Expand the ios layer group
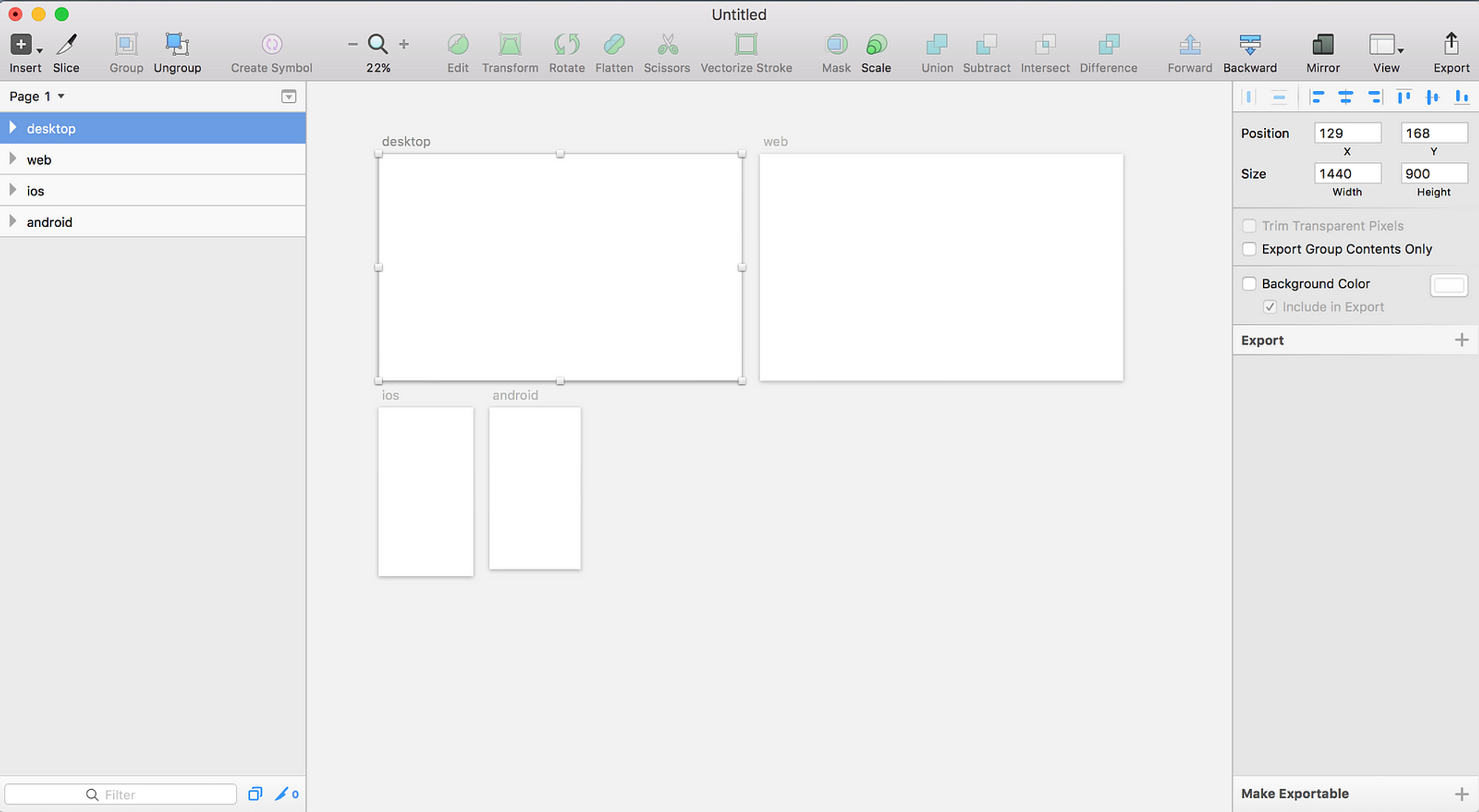 pos(12,190)
